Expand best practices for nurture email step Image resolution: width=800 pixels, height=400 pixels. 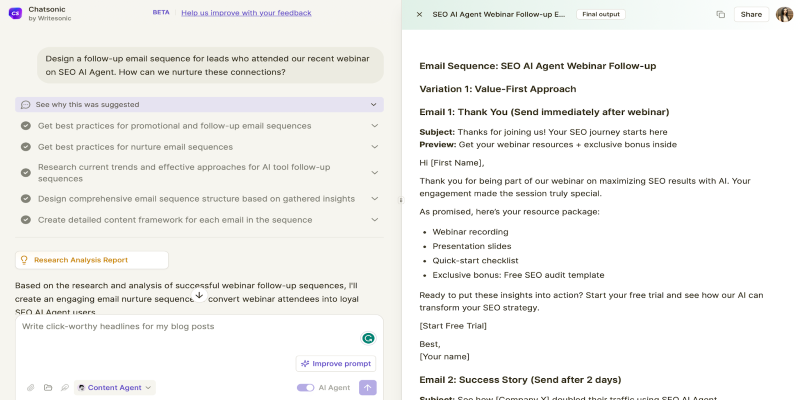tap(374, 147)
